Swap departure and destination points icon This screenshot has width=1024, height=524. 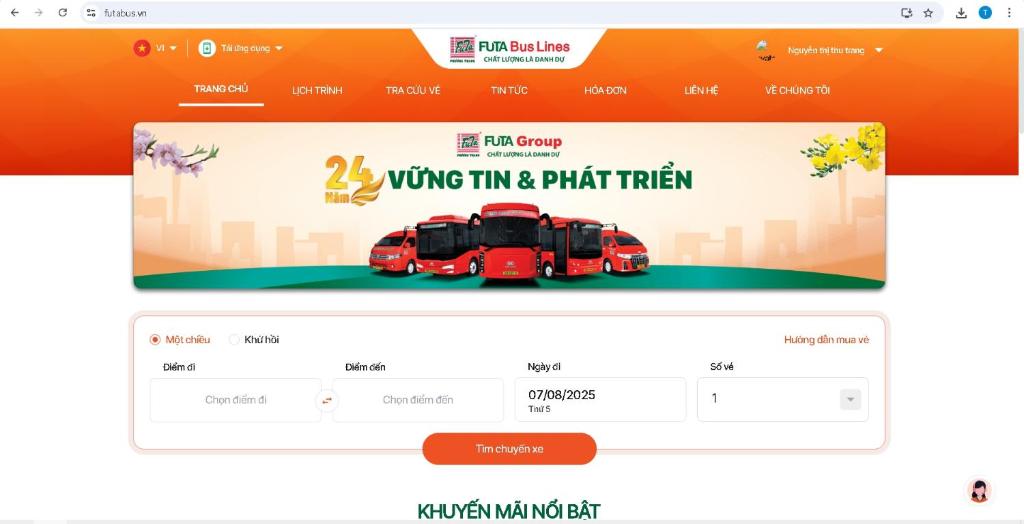click(x=327, y=400)
